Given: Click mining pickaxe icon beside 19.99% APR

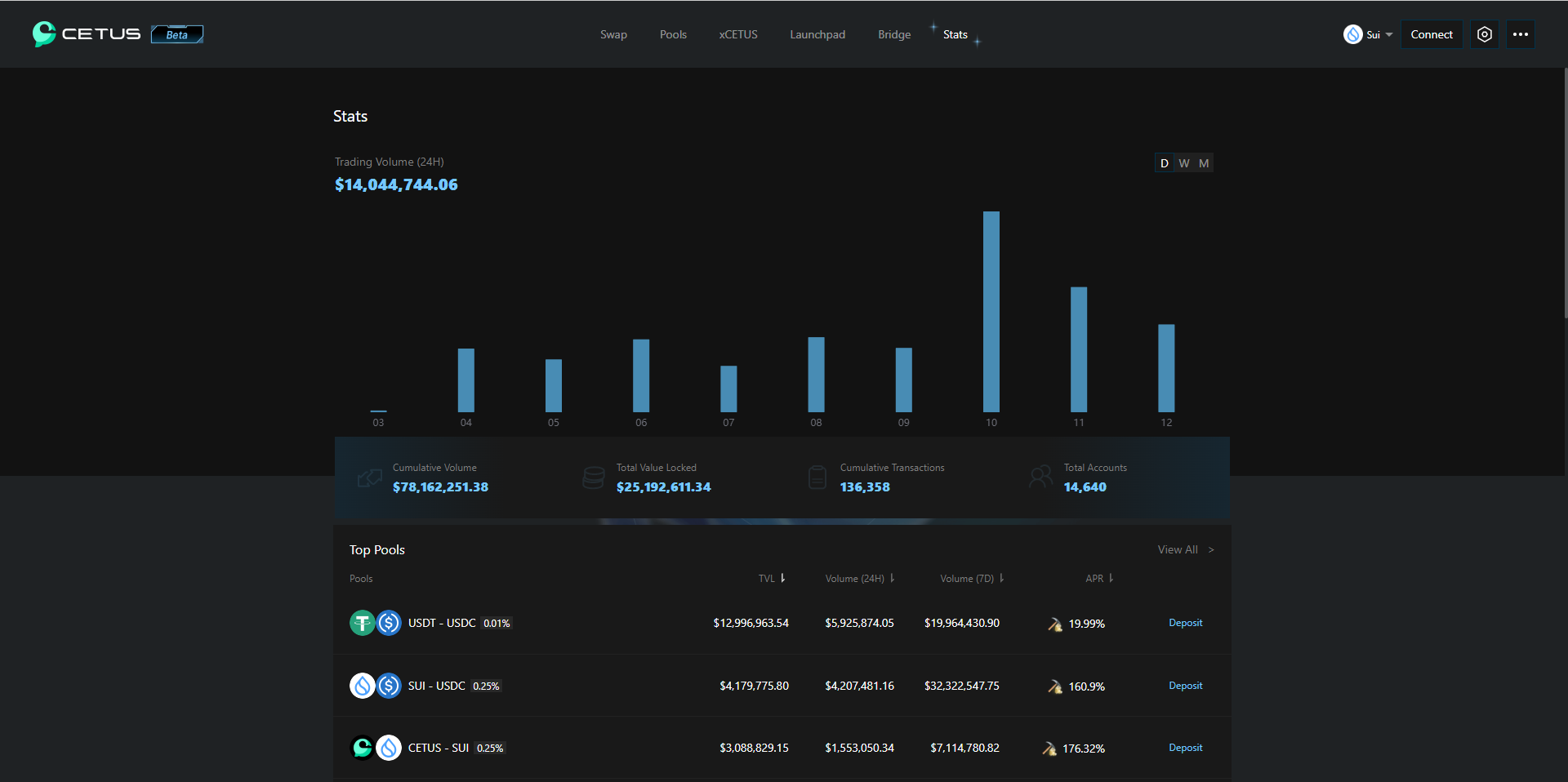Looking at the screenshot, I should (x=1055, y=624).
